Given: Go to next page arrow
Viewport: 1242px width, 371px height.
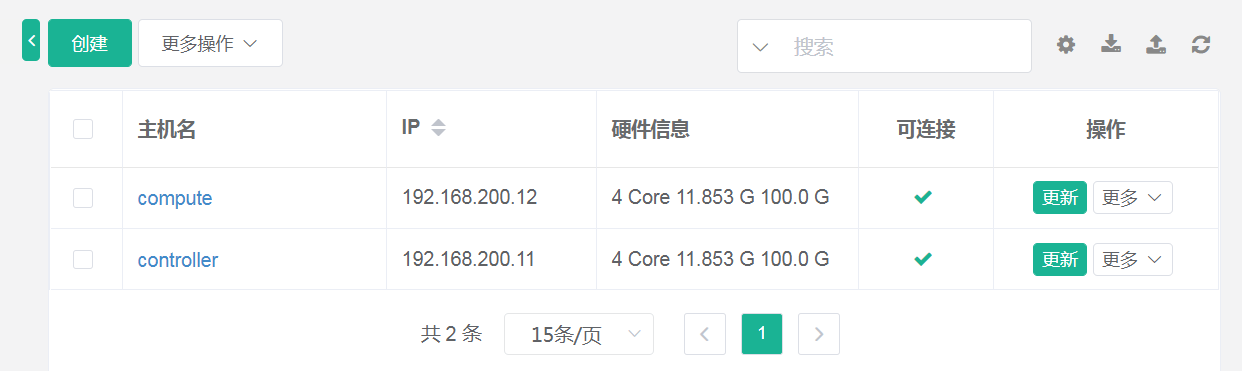Looking at the screenshot, I should click(819, 334).
